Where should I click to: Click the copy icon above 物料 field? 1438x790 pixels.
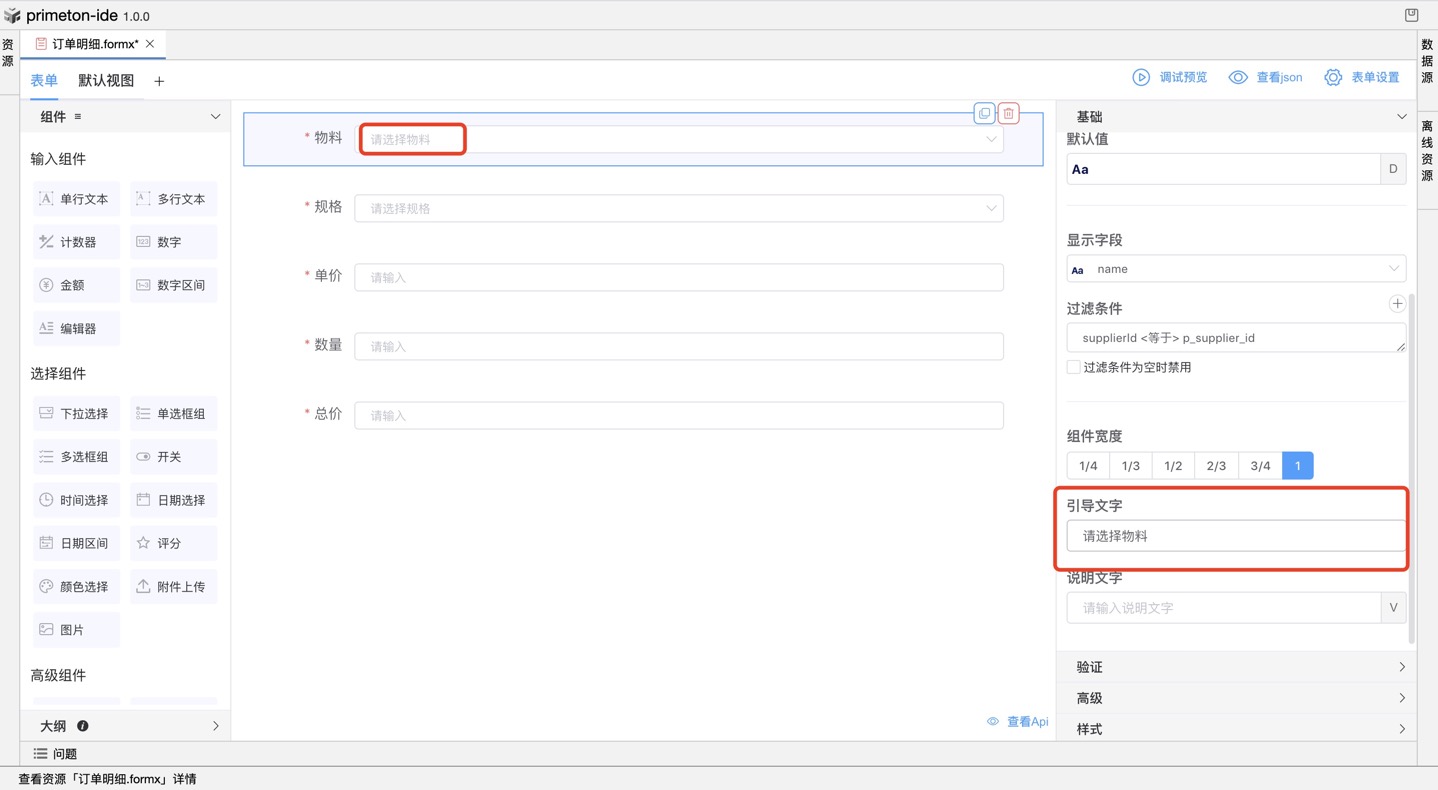click(984, 113)
